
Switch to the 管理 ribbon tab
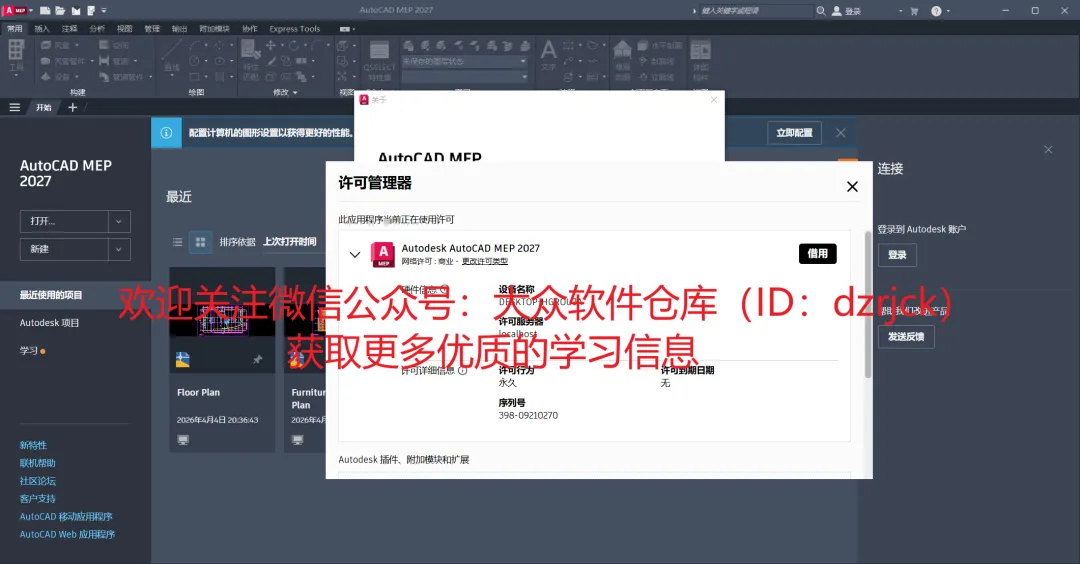coord(152,29)
